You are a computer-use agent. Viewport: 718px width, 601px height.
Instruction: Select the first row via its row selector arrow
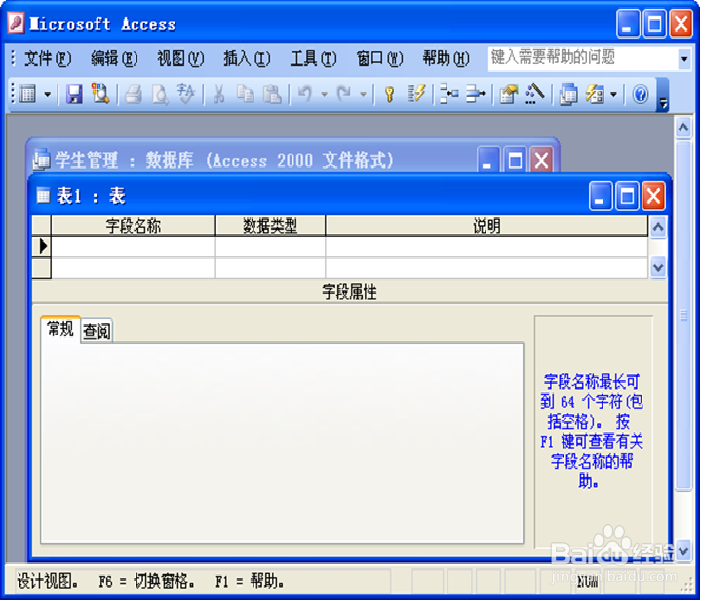(x=42, y=246)
